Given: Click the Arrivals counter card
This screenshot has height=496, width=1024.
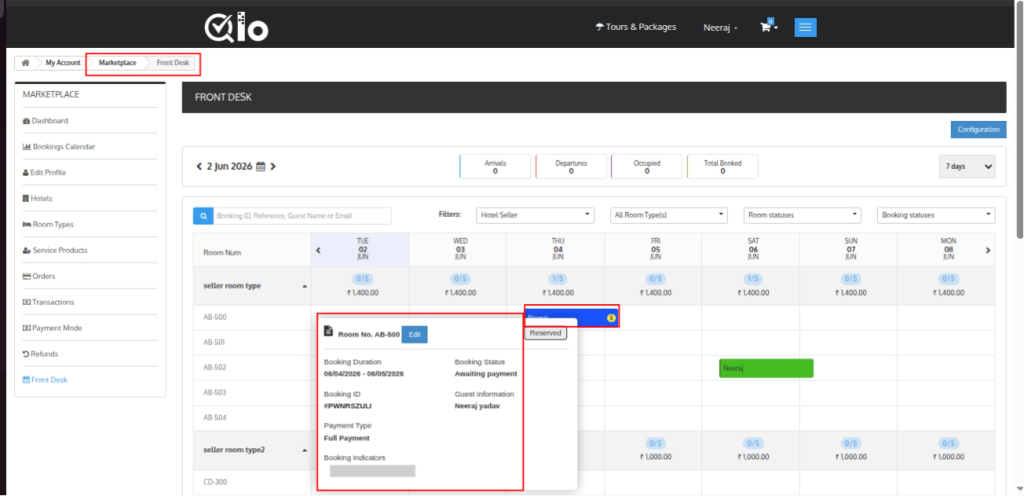Looking at the screenshot, I should (x=495, y=166).
